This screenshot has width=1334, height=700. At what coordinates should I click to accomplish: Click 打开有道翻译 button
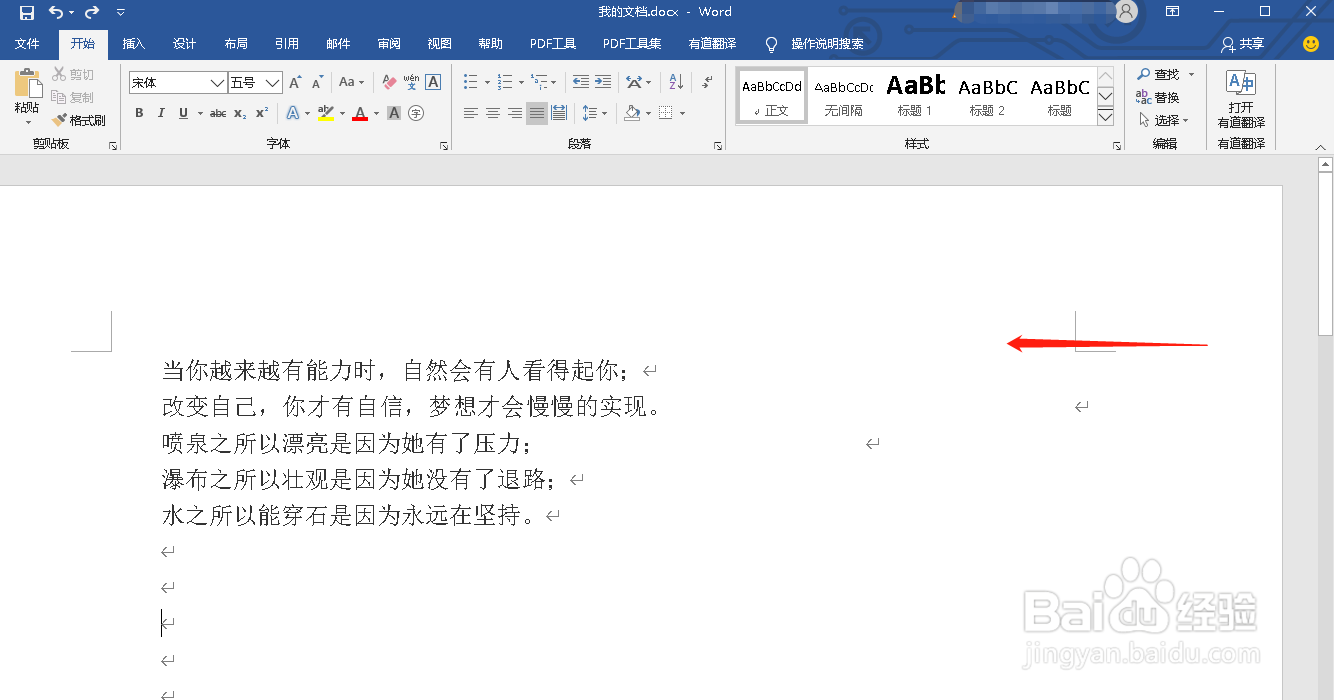click(1240, 97)
